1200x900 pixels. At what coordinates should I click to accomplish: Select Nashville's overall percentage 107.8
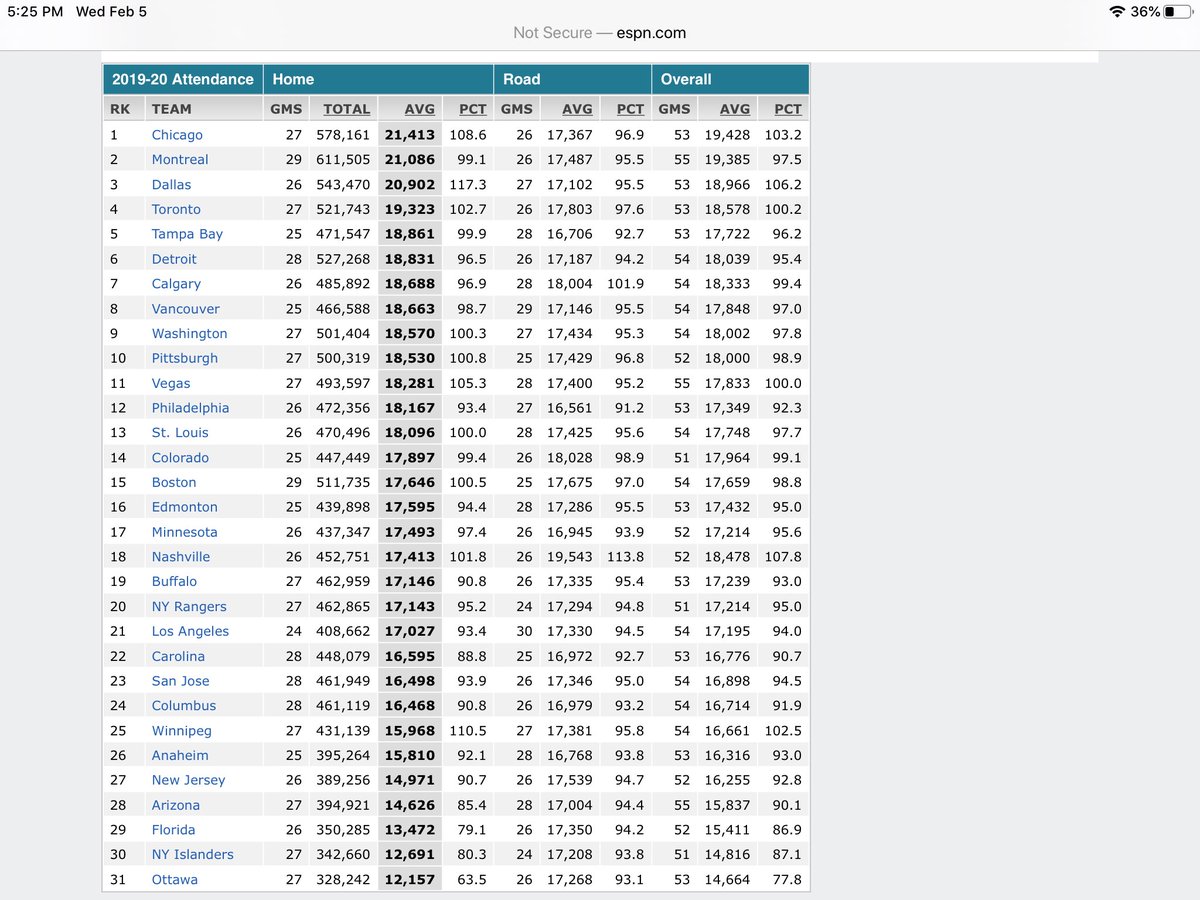(783, 557)
